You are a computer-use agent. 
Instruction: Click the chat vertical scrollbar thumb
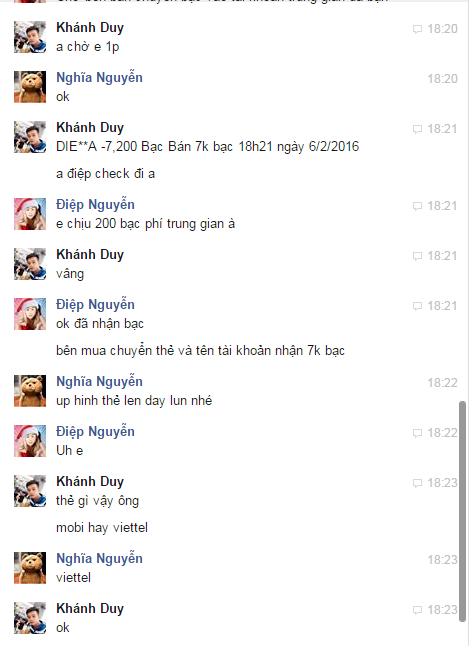463,511
